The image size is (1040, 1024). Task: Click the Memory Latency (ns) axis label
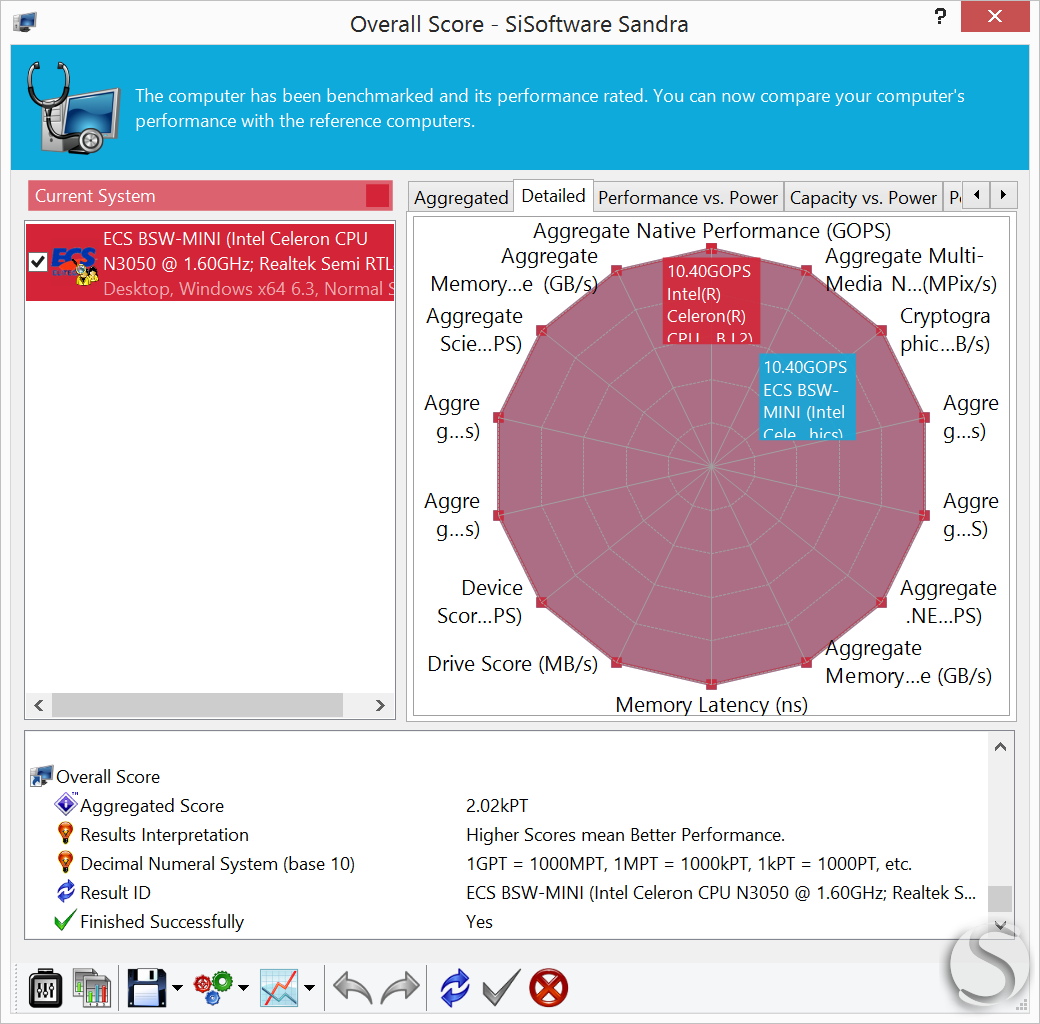tap(711, 704)
